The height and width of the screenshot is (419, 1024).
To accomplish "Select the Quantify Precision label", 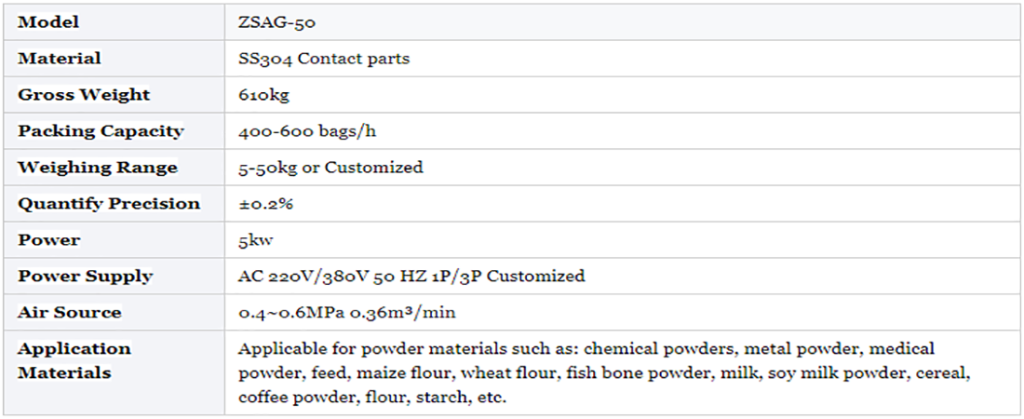I will 109,203.
